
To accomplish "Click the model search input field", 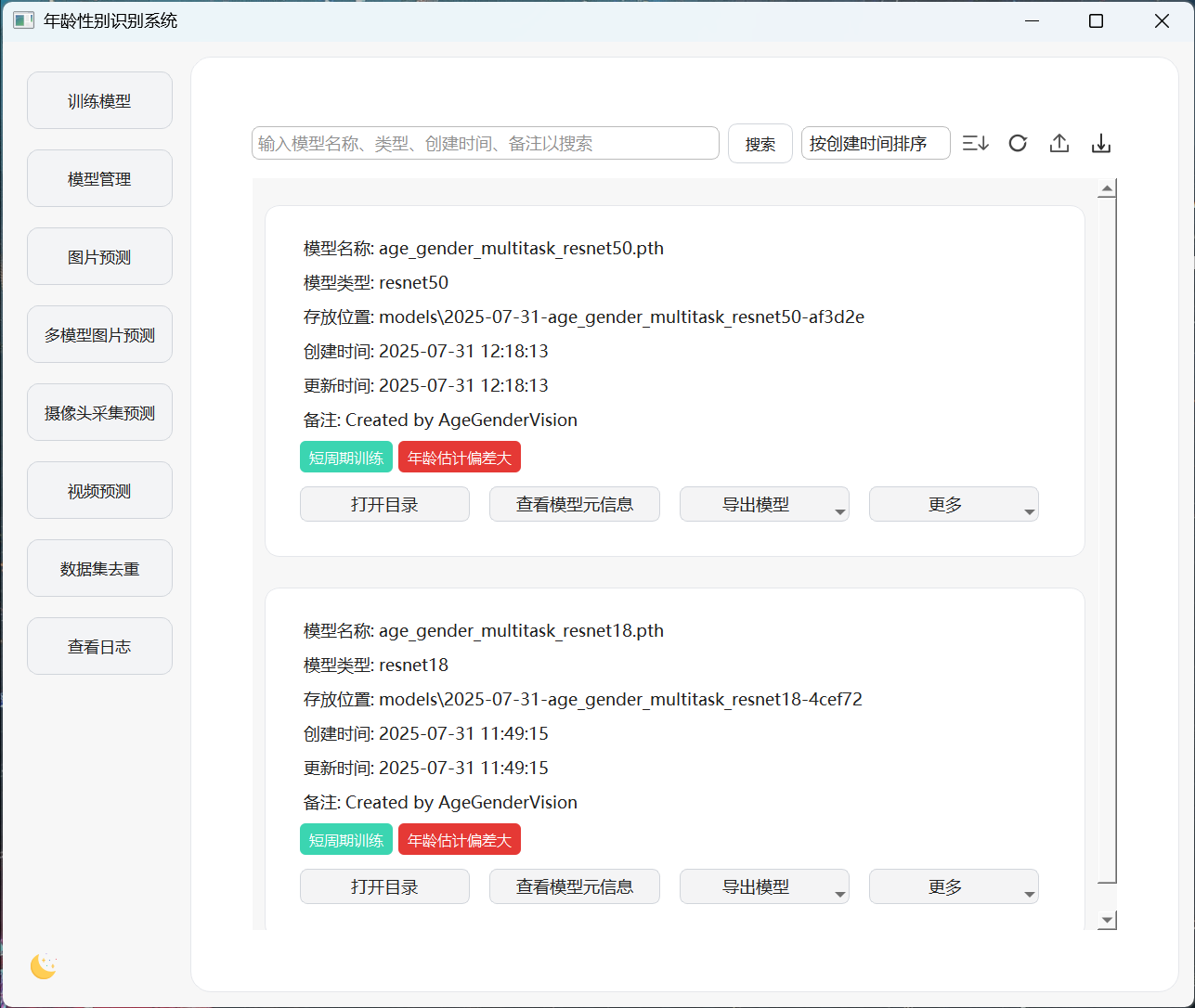I will tap(485, 144).
